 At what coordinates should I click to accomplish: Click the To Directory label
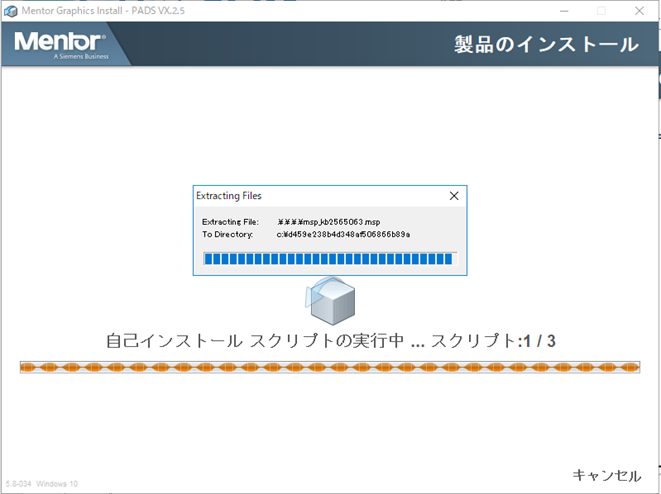point(227,234)
